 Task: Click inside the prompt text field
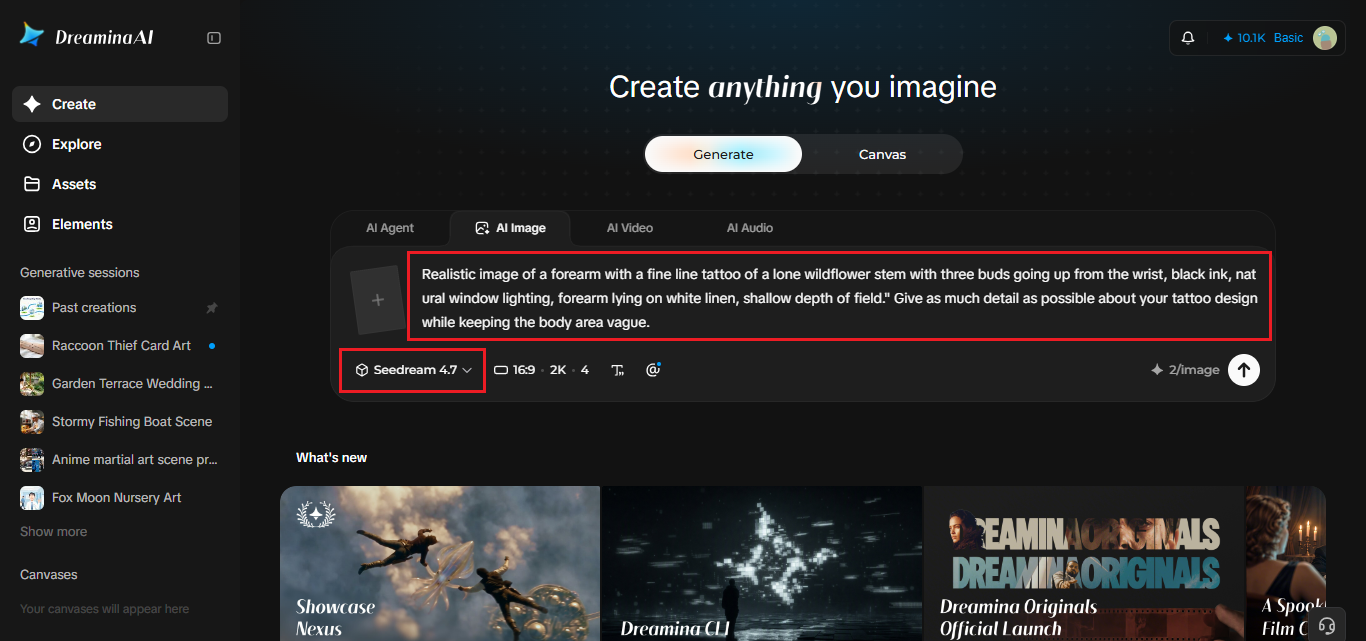[x=839, y=296]
